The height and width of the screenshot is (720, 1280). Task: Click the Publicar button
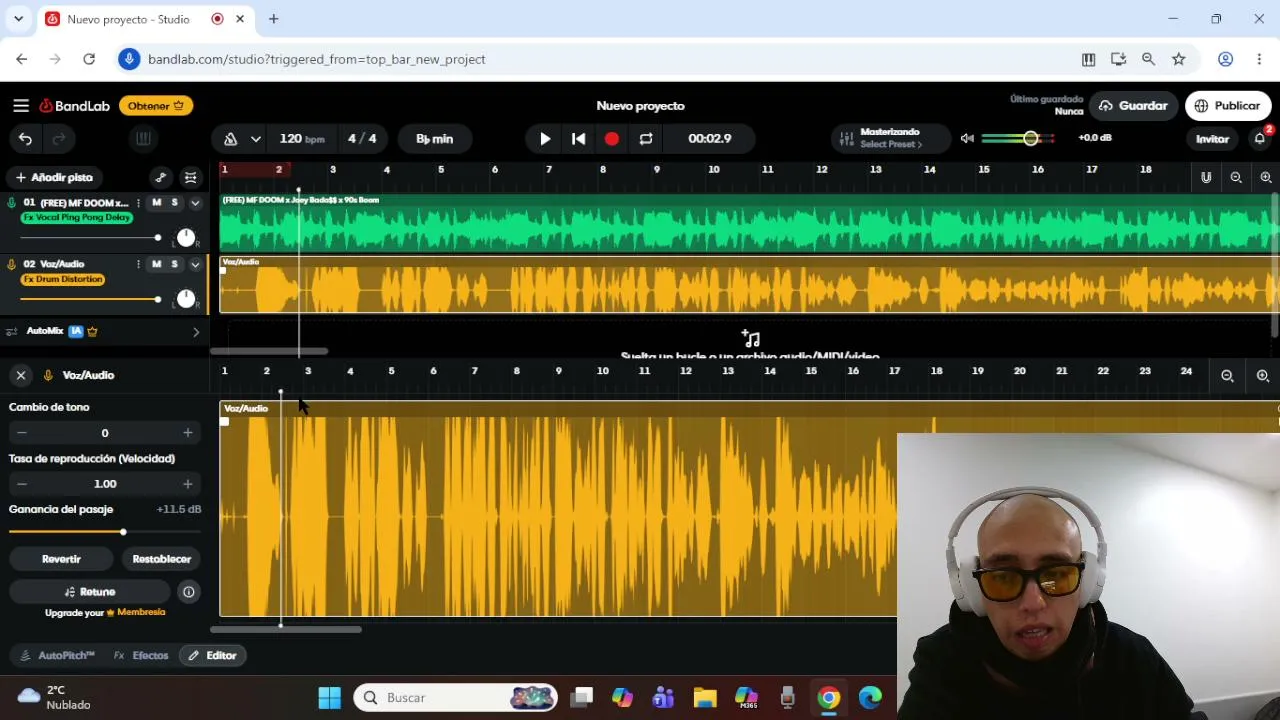pyautogui.click(x=1228, y=106)
